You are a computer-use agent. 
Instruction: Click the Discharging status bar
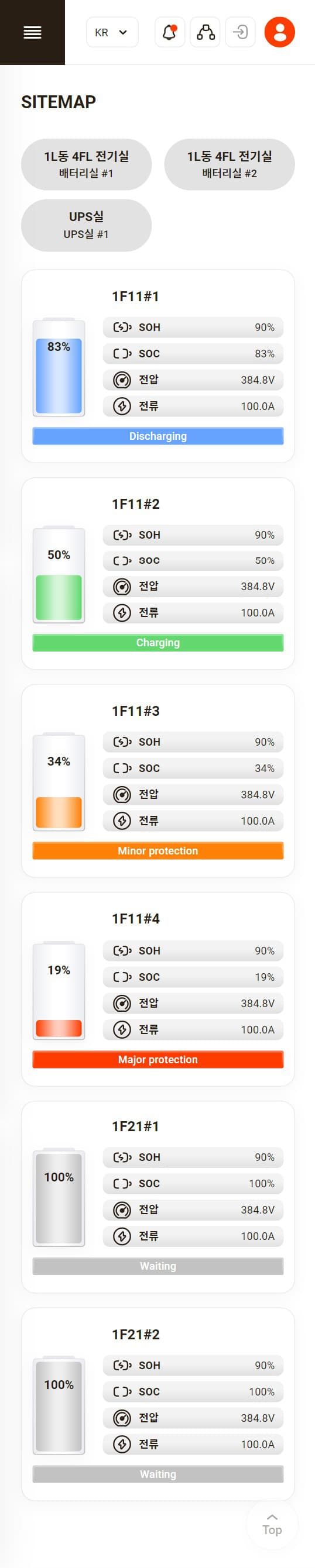click(158, 436)
